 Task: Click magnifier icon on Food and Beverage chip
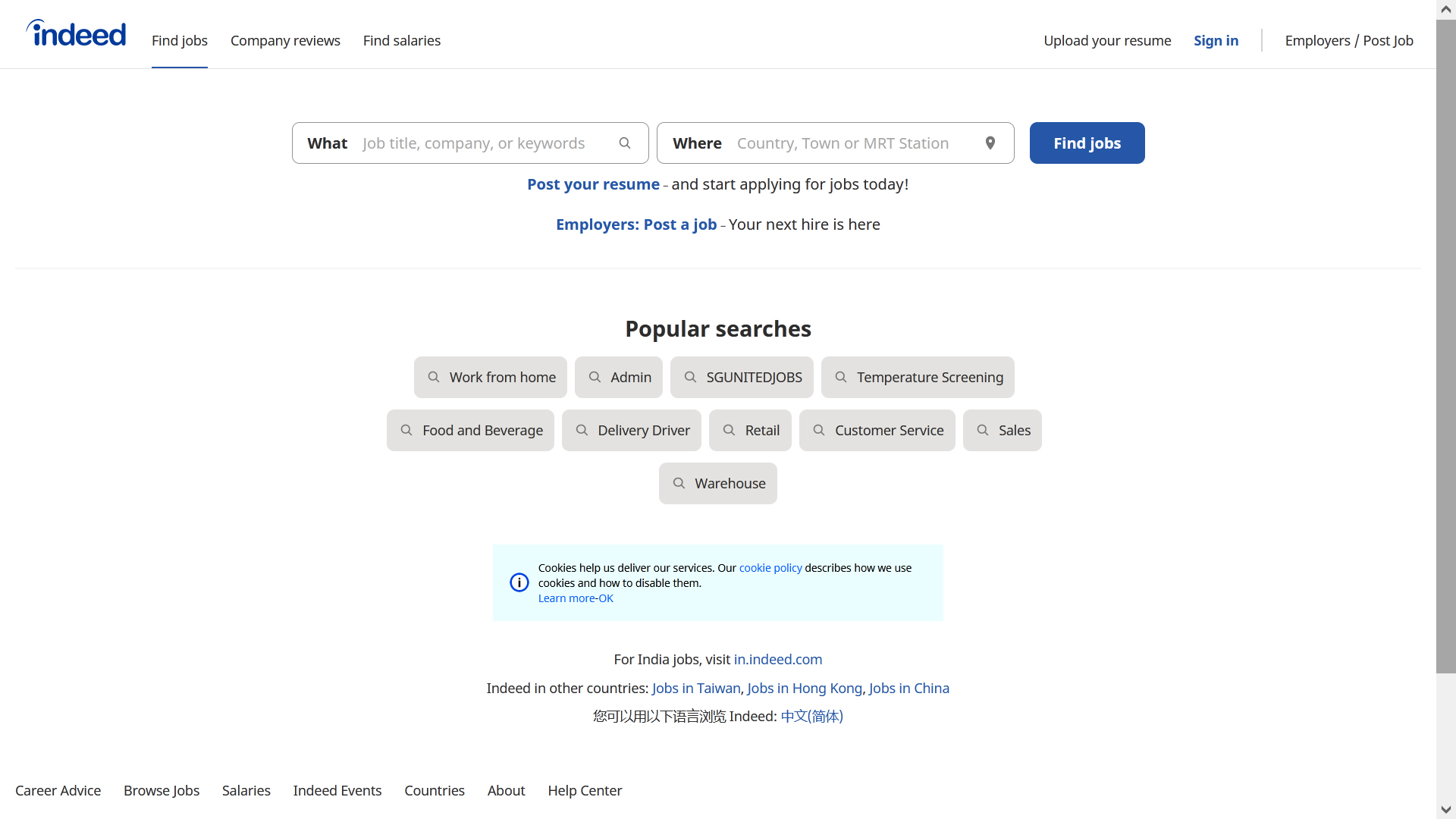click(x=406, y=430)
